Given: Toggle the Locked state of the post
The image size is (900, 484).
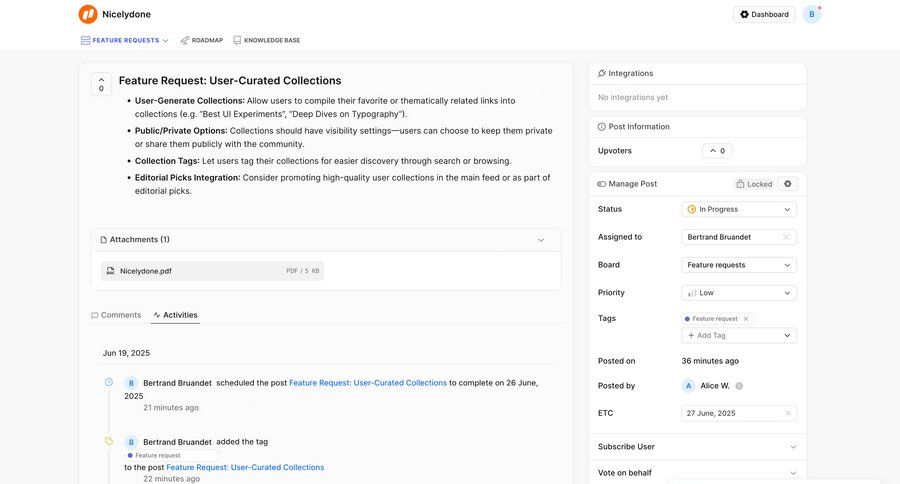Looking at the screenshot, I should 754,184.
